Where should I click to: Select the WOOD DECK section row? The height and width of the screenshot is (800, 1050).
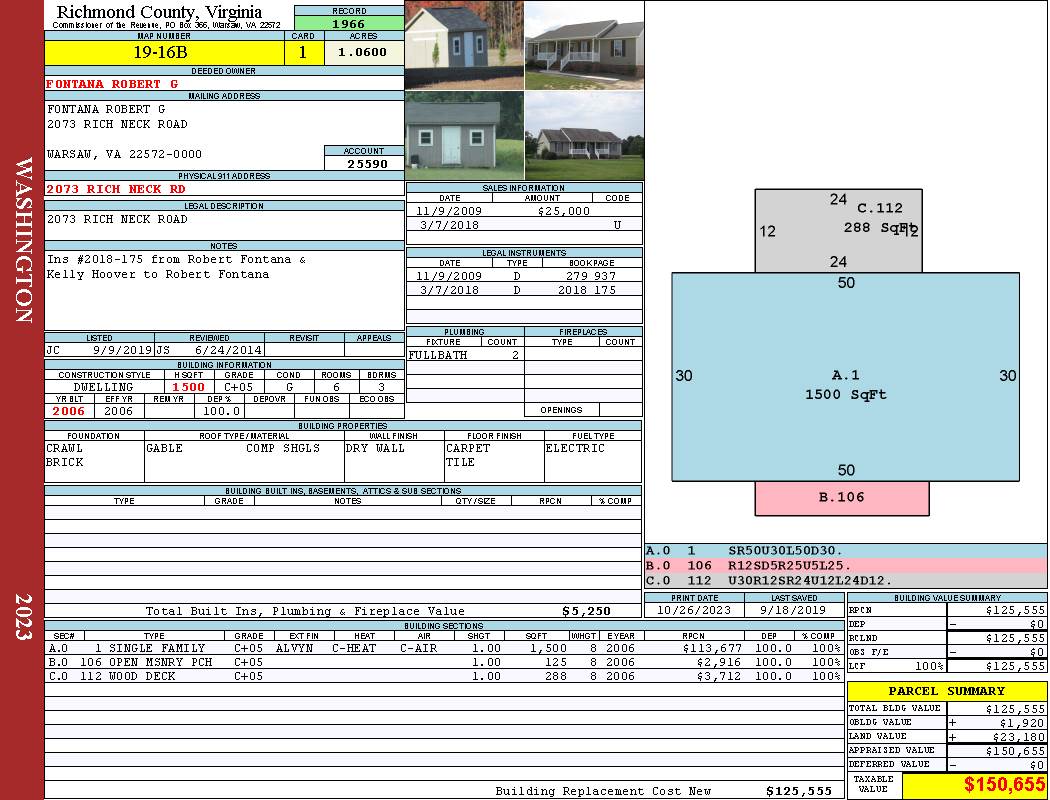[x=444, y=676]
